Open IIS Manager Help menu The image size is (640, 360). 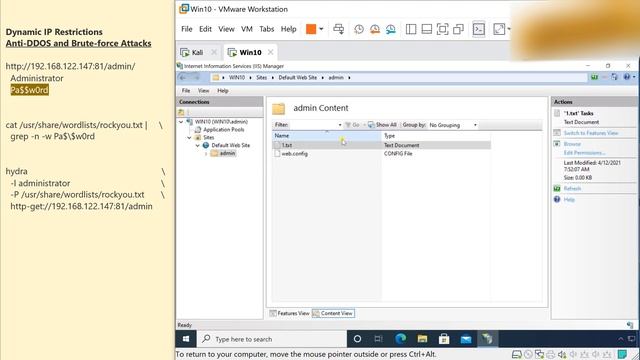coord(222,91)
